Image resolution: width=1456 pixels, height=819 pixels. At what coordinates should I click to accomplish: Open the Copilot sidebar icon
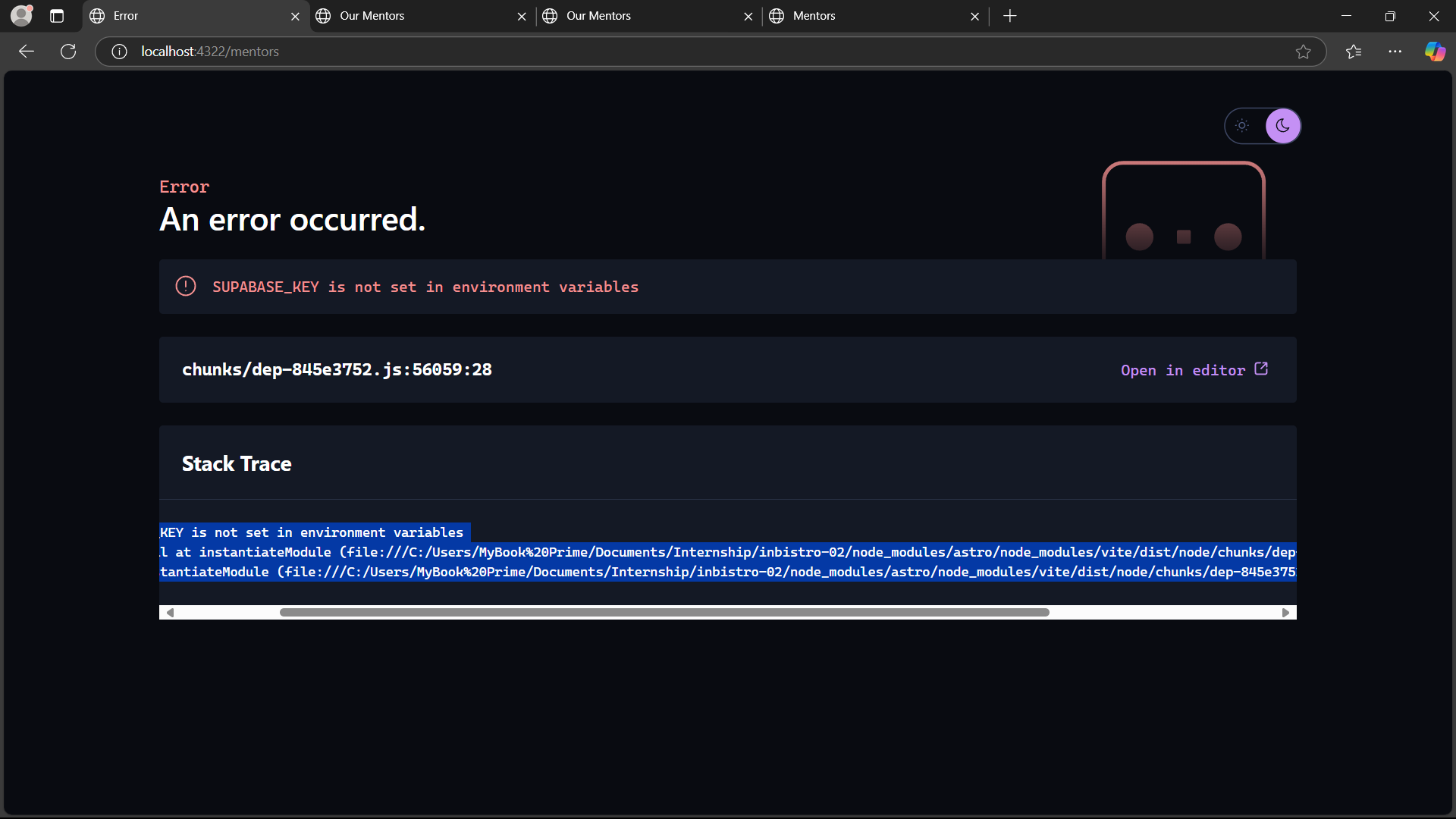point(1435,52)
